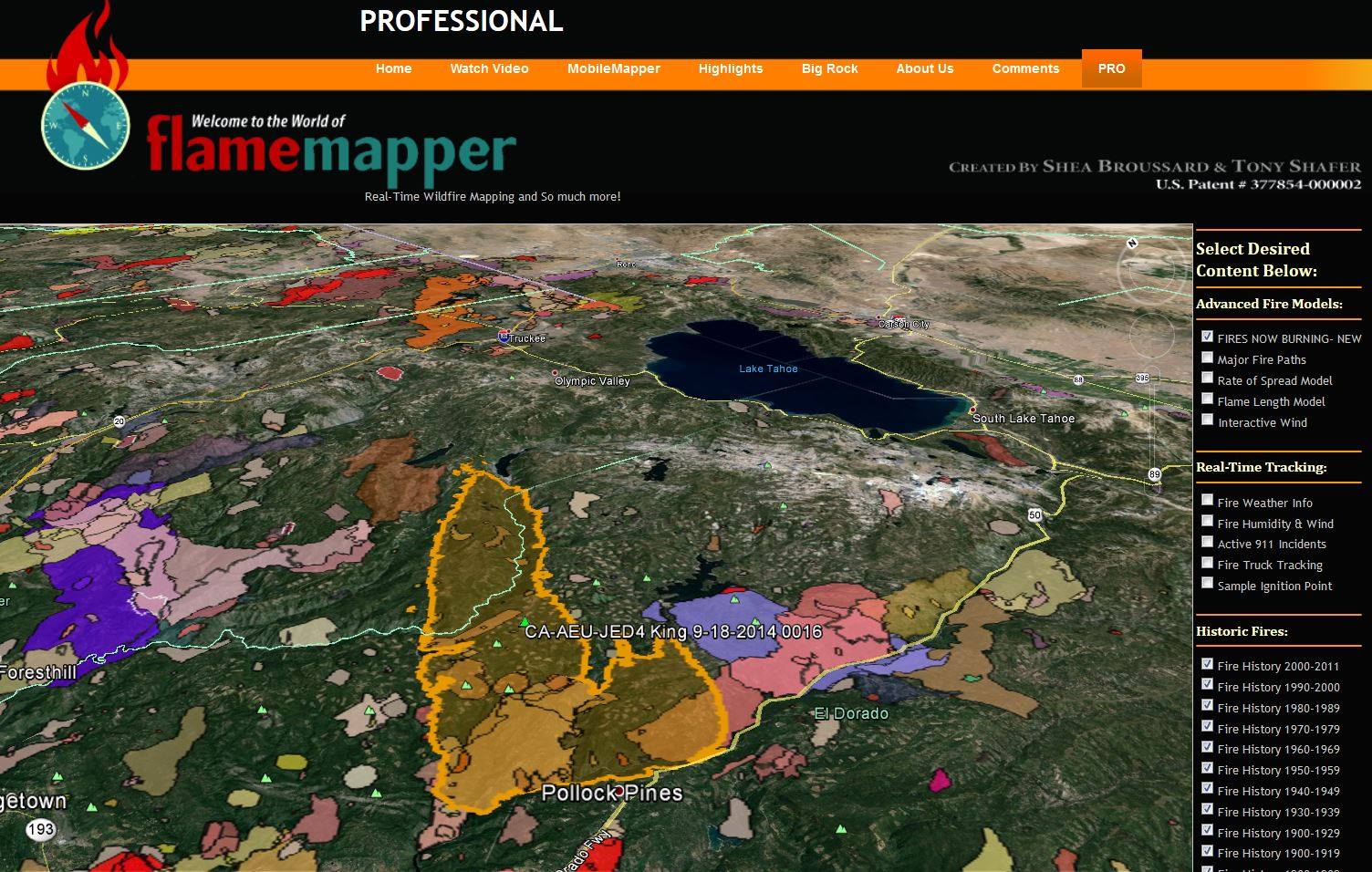Disable Fire History 1980-1989 layer
The height and width of the screenshot is (872, 1372).
click(x=1207, y=706)
